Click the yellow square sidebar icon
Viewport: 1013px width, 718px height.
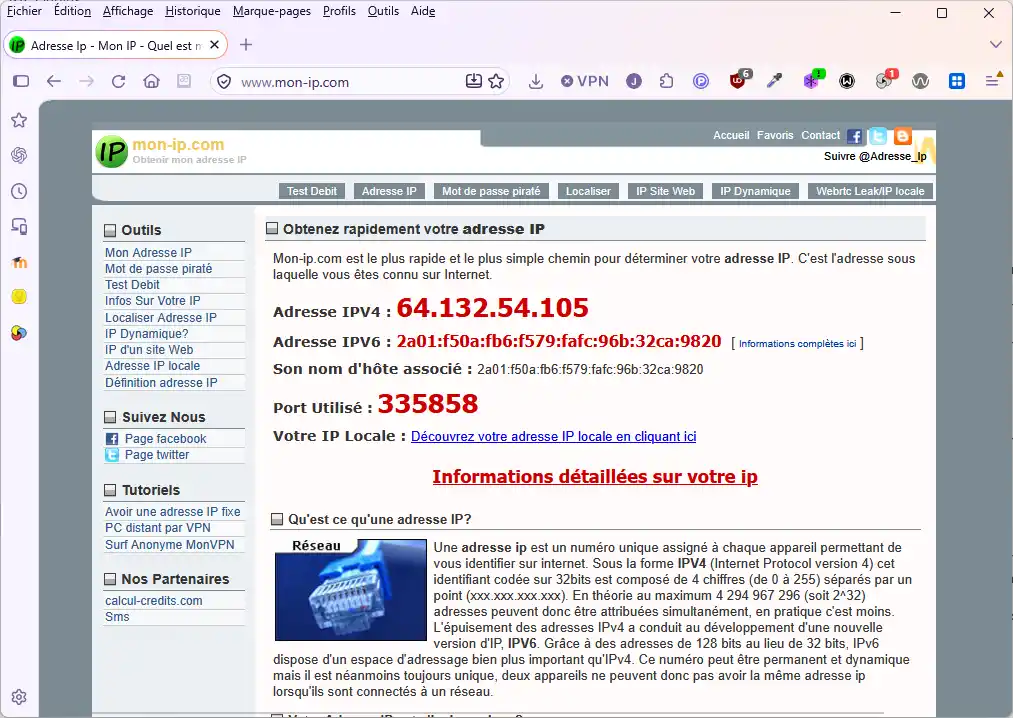pos(19,297)
